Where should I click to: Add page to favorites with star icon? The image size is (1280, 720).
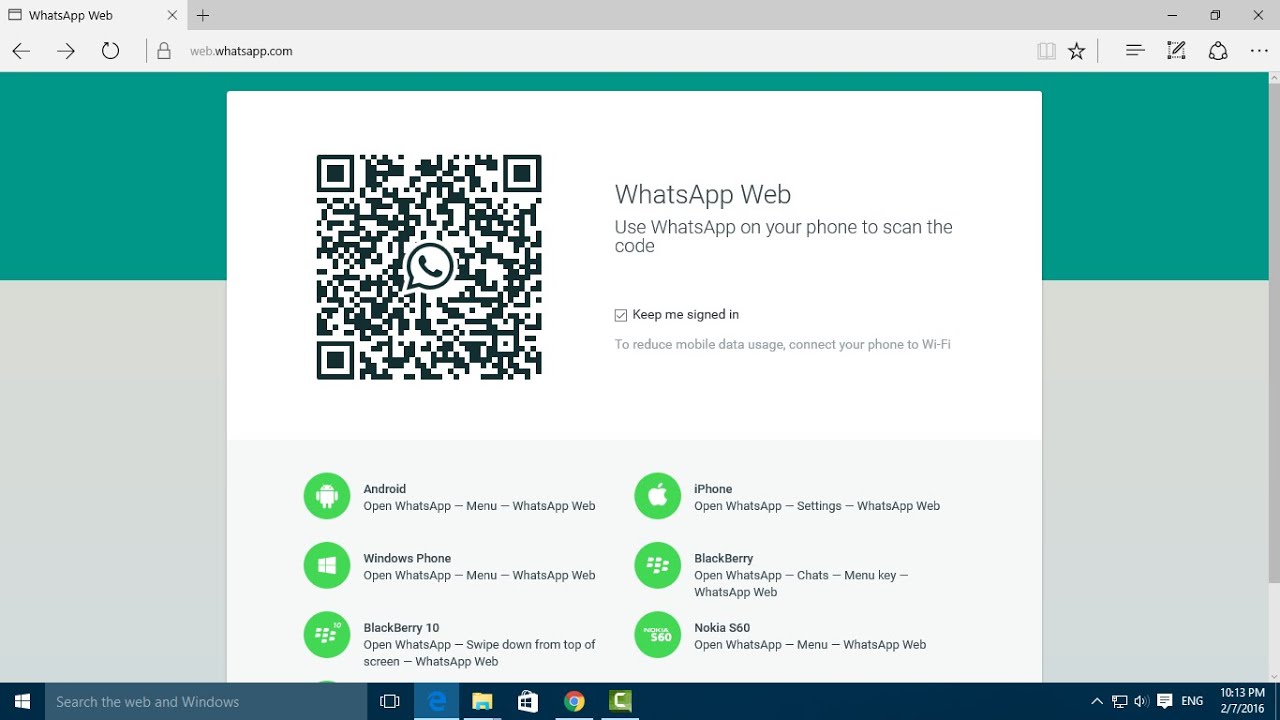click(x=1077, y=51)
